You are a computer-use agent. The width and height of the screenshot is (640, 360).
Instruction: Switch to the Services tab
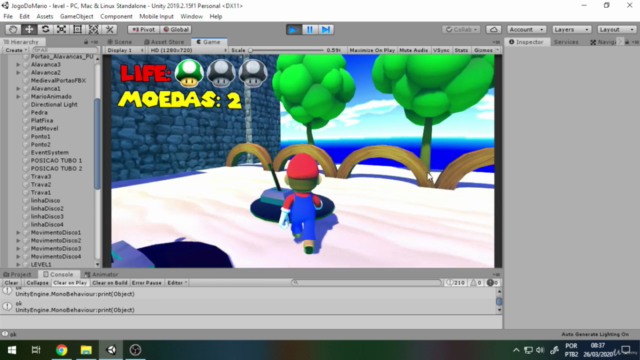(x=566, y=42)
